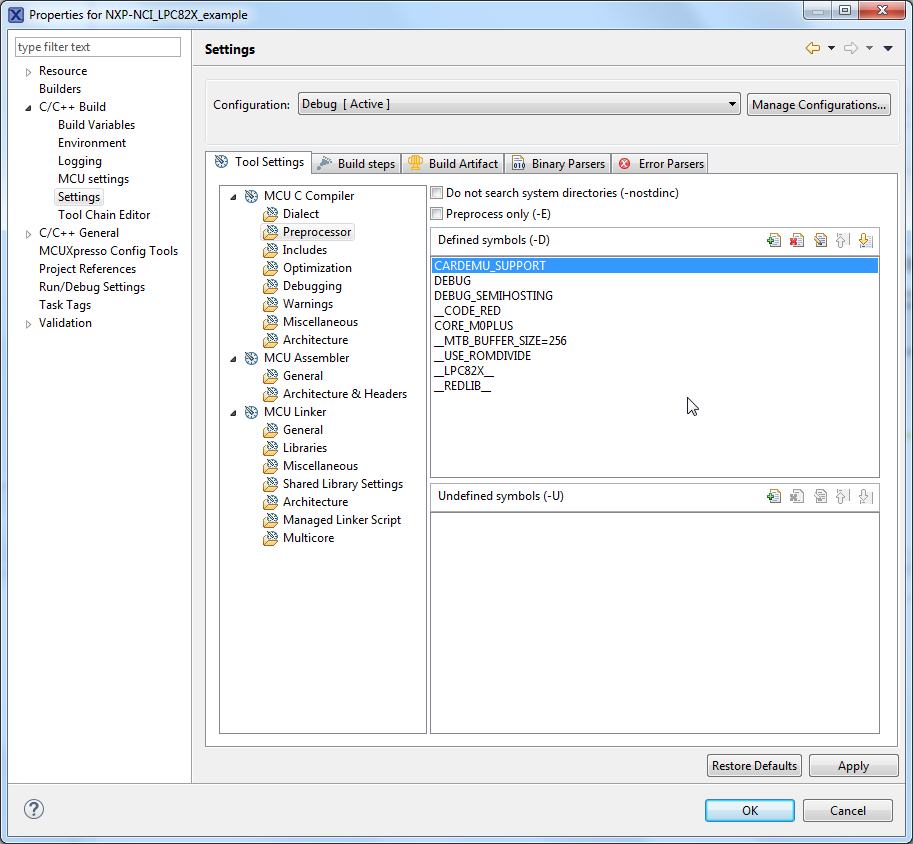Click the Architecture & Headers icon
The height and width of the screenshot is (844, 913).
pos(271,394)
